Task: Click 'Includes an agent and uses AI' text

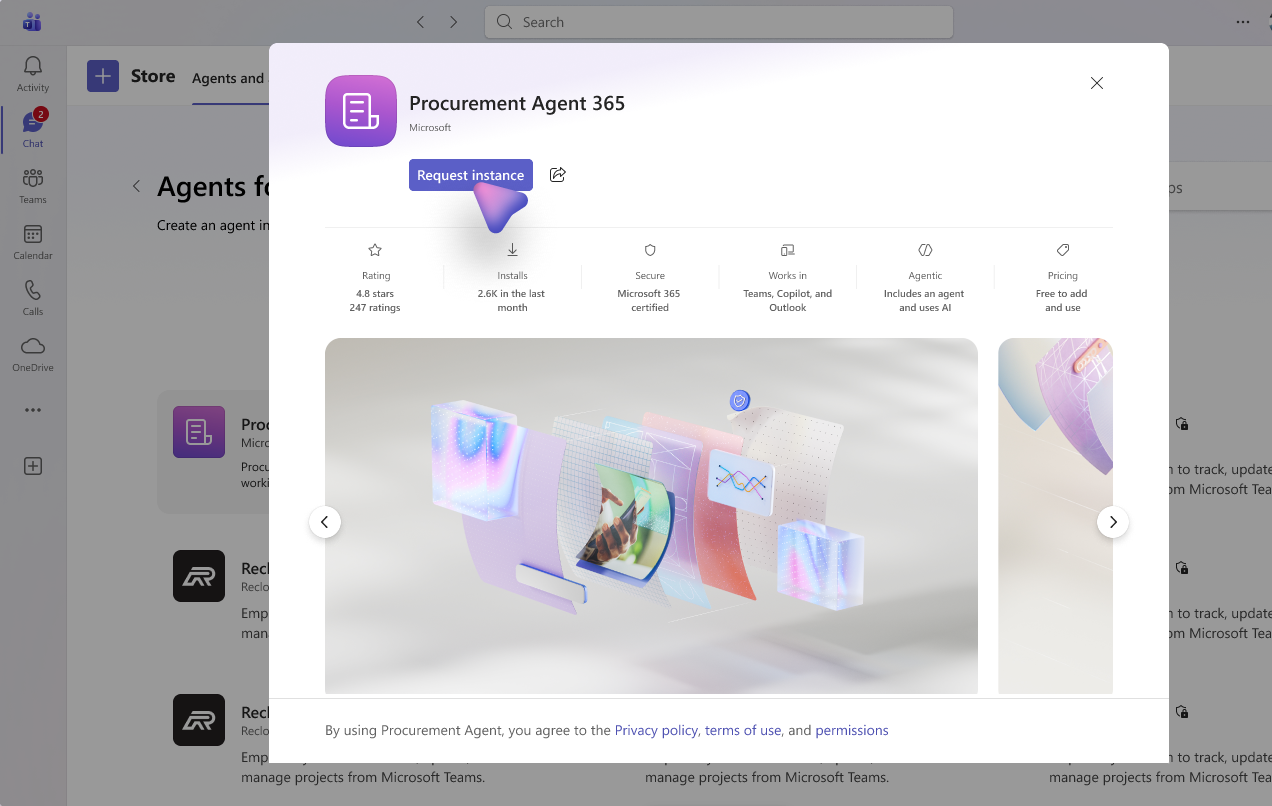Action: point(925,301)
